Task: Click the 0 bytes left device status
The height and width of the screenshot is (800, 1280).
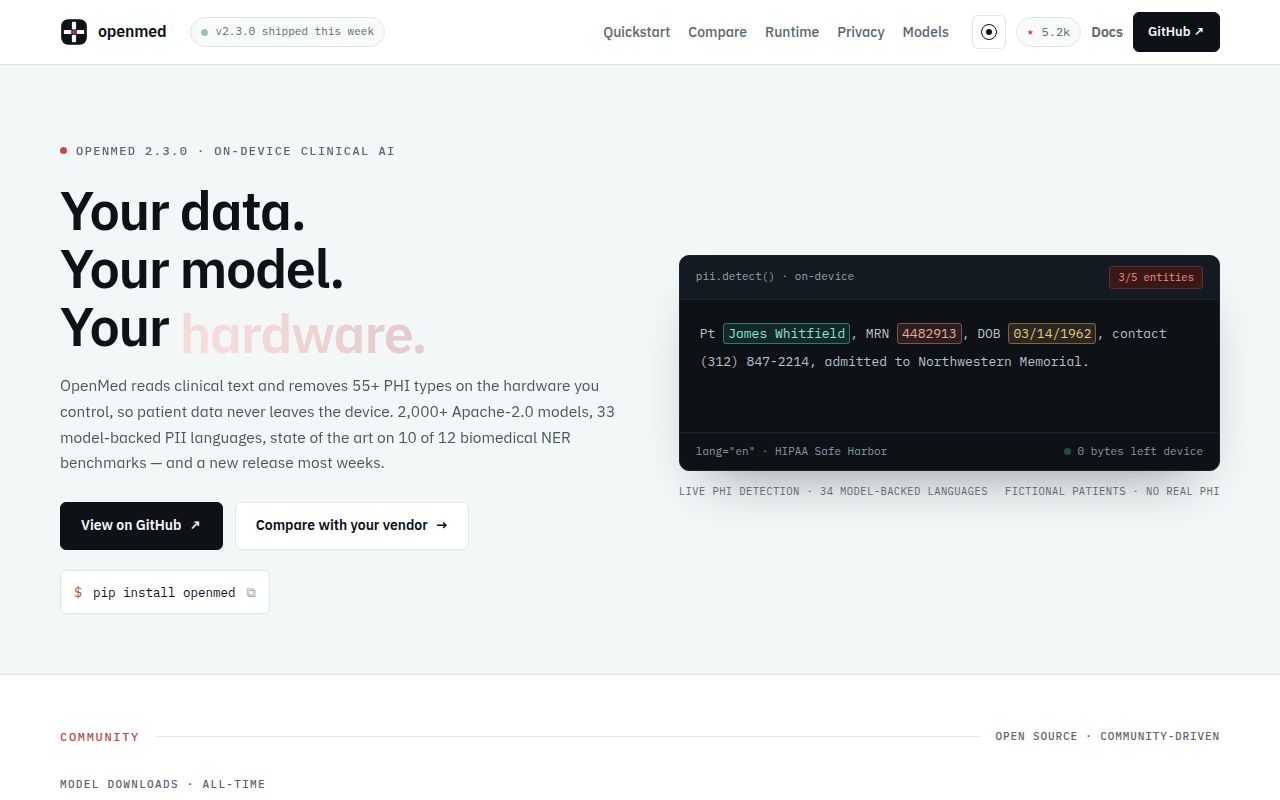Action: (x=1134, y=451)
